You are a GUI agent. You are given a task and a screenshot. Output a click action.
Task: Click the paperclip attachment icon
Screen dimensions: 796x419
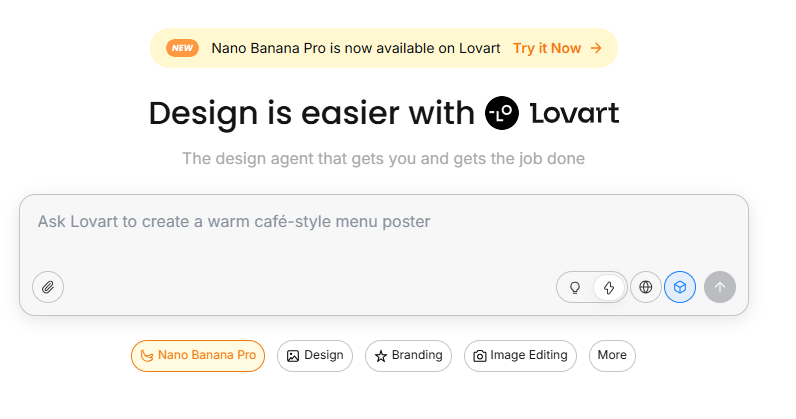tap(48, 287)
